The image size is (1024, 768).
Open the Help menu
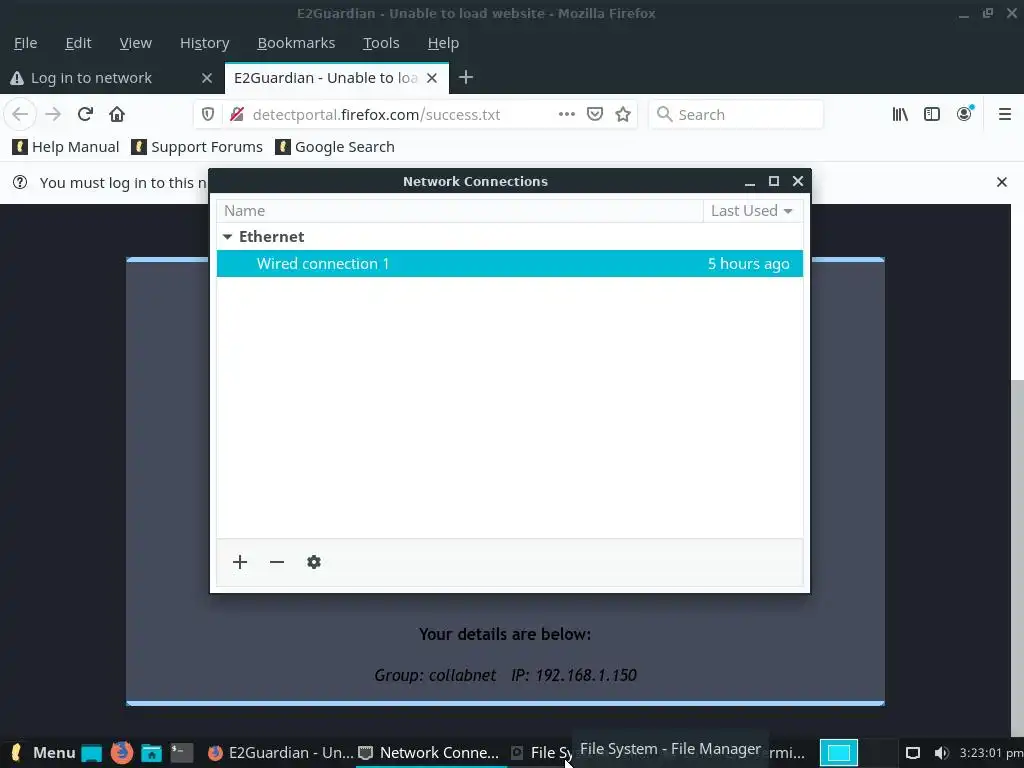pyautogui.click(x=443, y=43)
